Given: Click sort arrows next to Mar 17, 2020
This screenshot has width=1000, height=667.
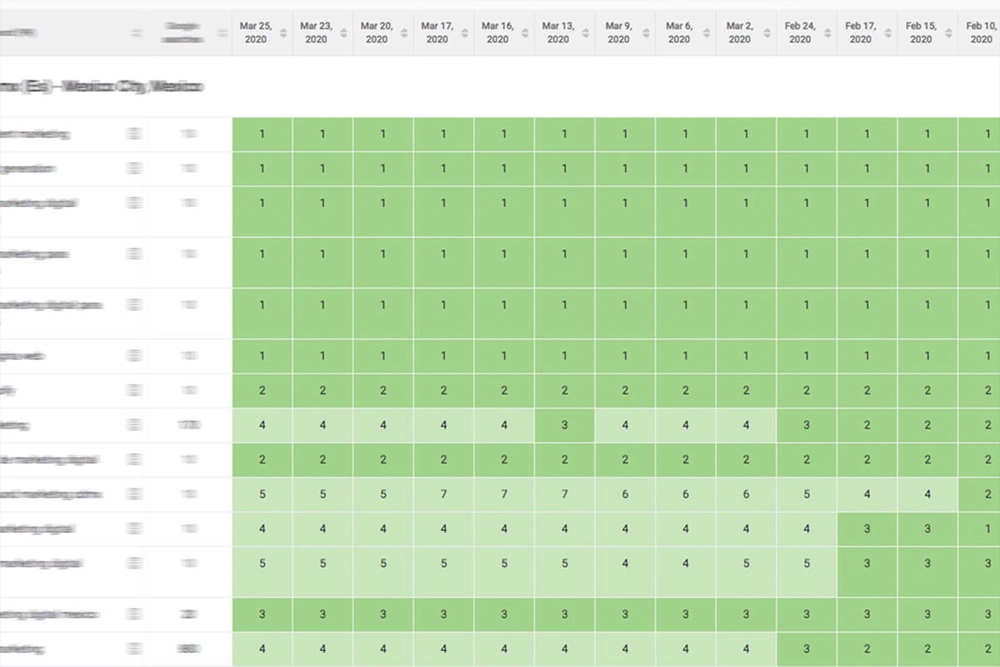Looking at the screenshot, I should point(464,33).
